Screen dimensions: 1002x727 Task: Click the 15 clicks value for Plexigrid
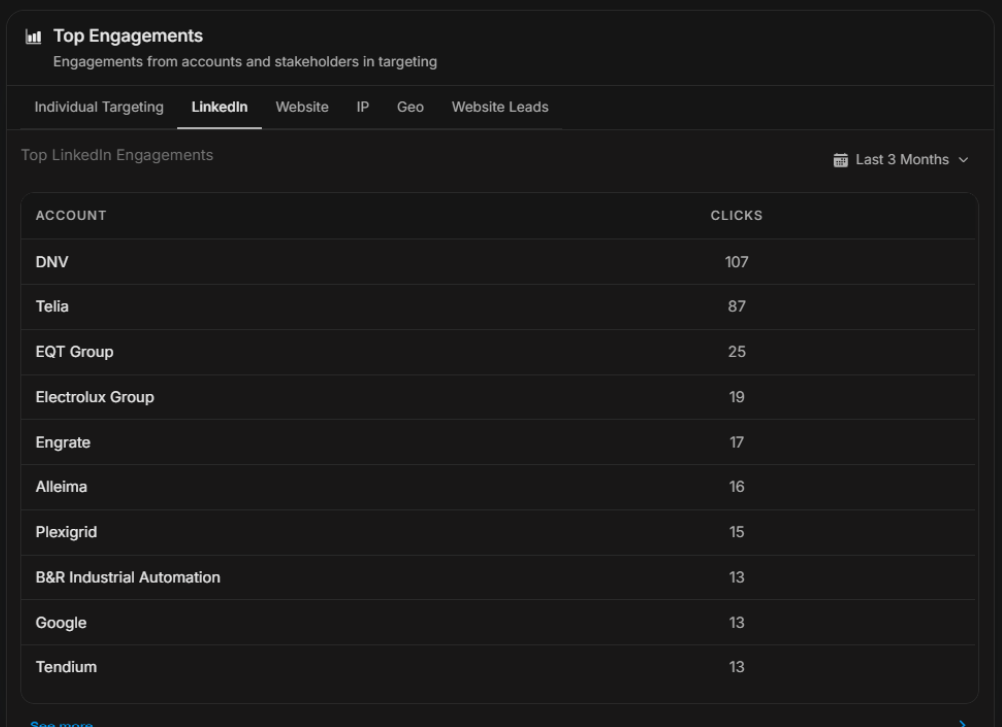click(x=736, y=532)
